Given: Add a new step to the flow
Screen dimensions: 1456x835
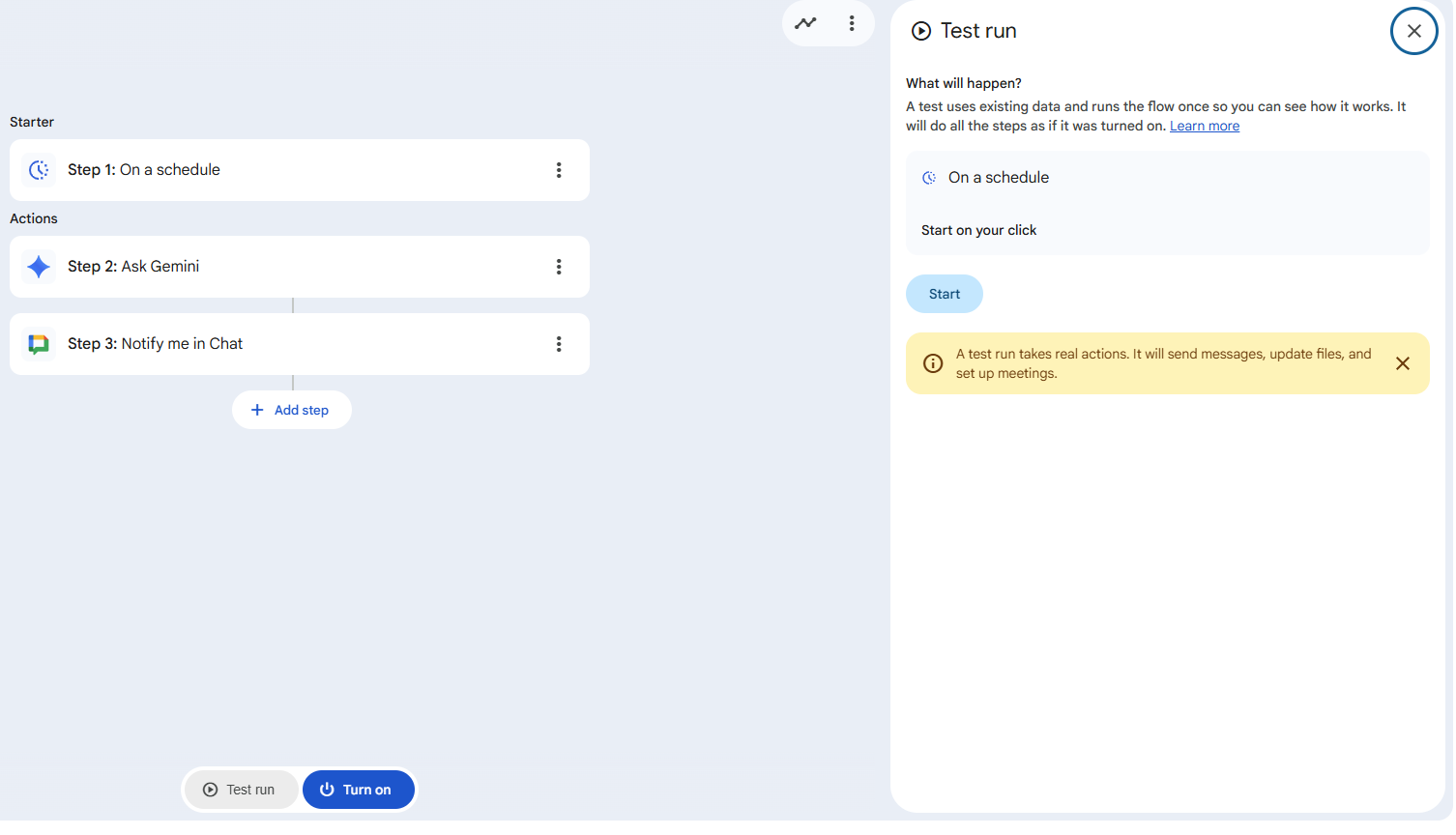Looking at the screenshot, I should click(291, 410).
